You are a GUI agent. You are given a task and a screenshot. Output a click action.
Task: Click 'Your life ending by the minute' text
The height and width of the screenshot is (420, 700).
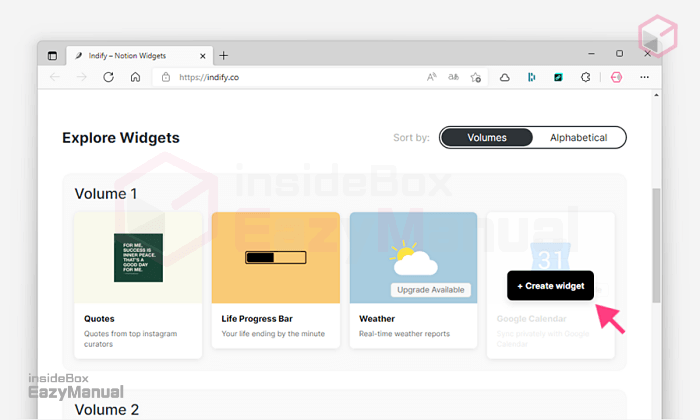(273, 333)
